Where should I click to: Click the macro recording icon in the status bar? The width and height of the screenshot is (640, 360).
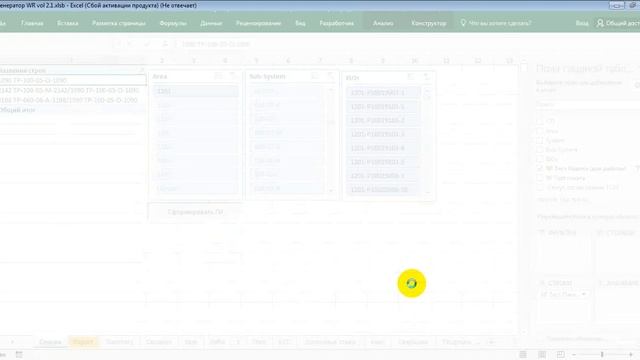(x=19, y=354)
